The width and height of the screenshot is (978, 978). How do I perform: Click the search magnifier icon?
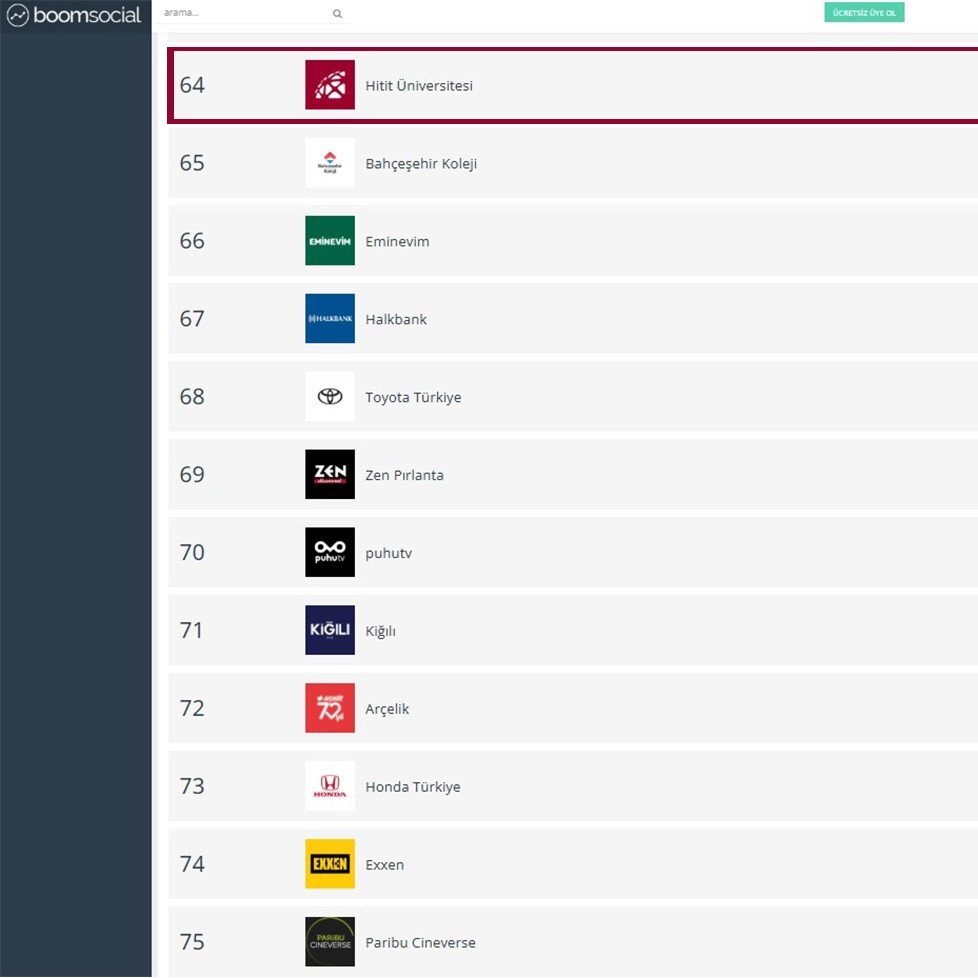point(337,14)
